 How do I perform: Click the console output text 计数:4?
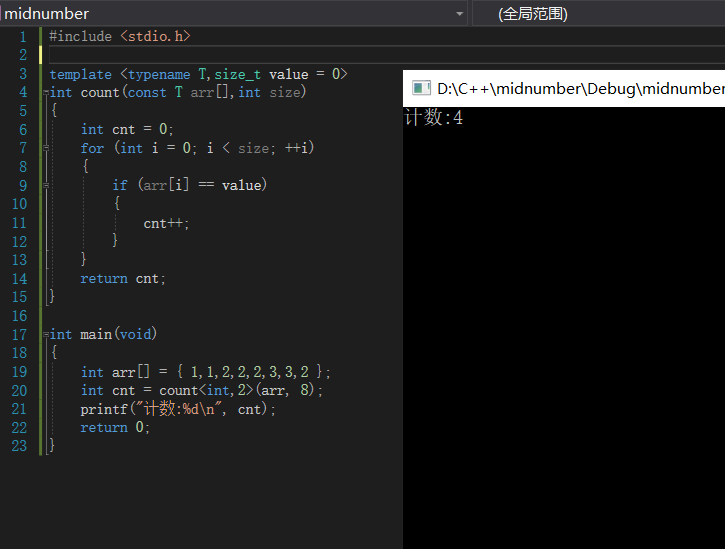(434, 117)
